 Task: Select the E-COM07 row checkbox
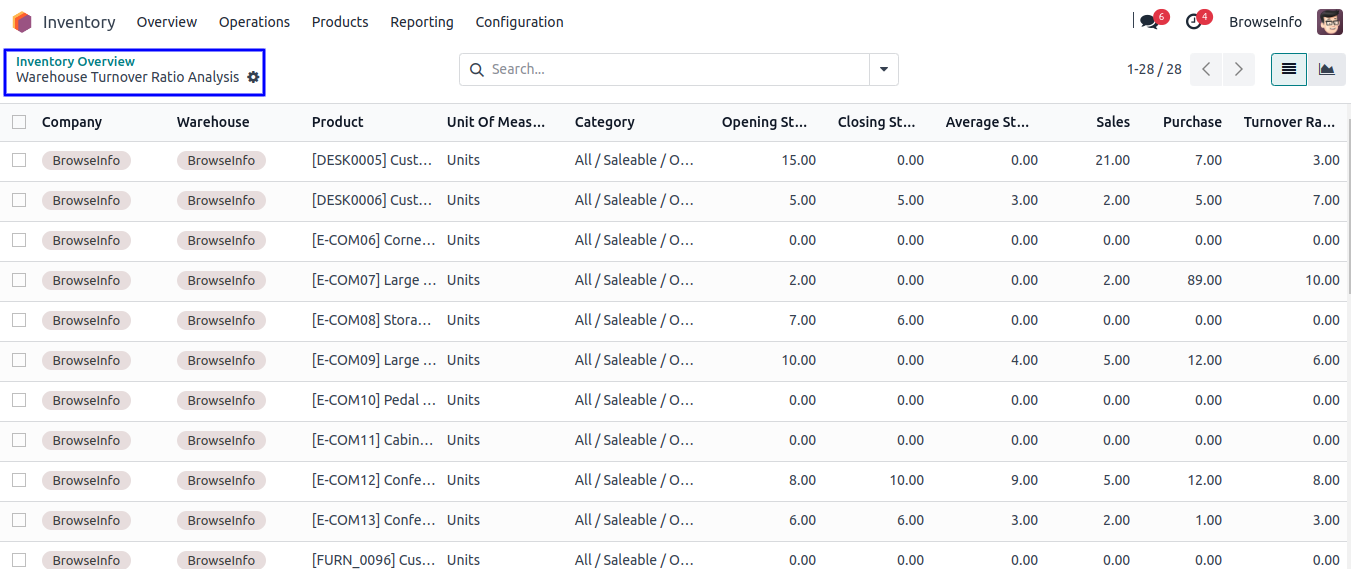tap(19, 280)
